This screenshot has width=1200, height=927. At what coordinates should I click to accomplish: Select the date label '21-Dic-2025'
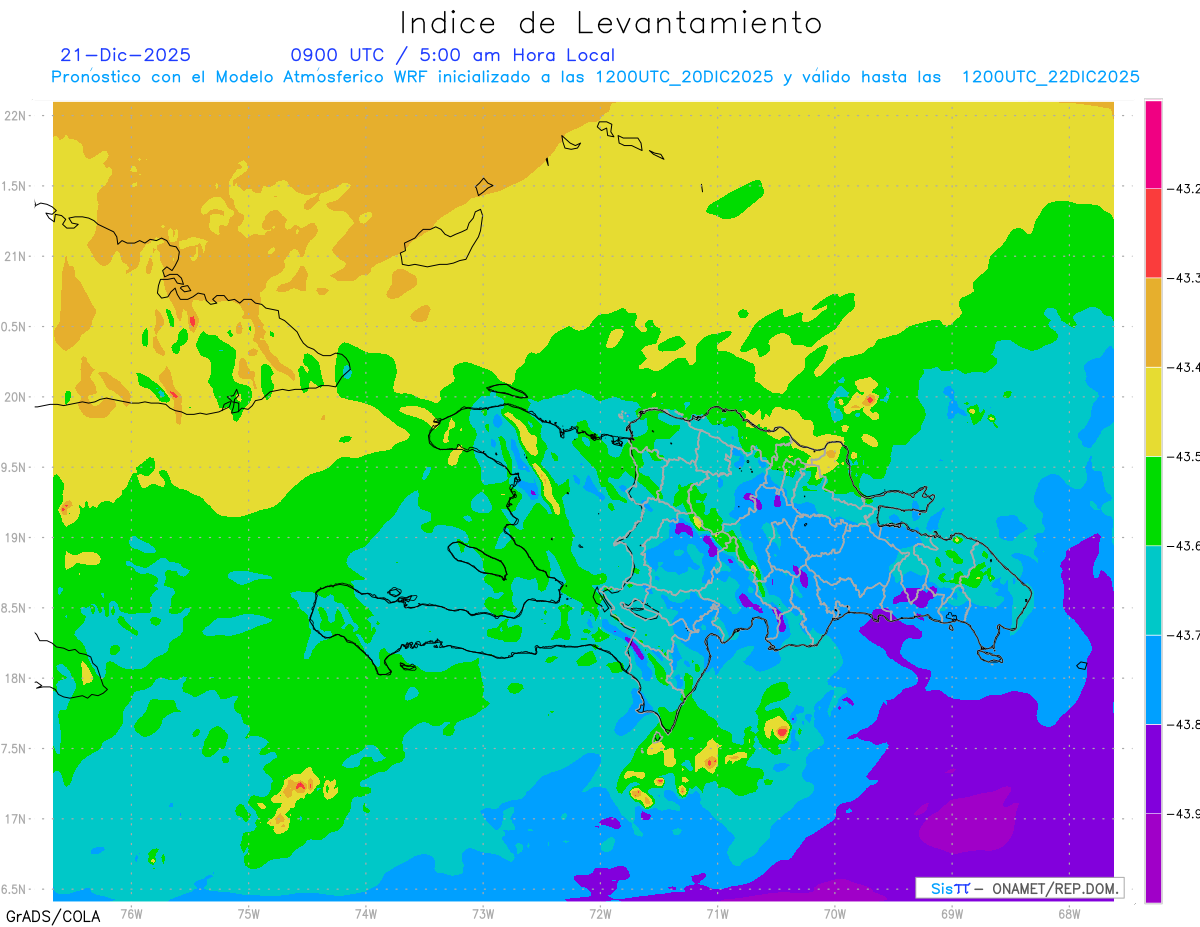click(126, 55)
